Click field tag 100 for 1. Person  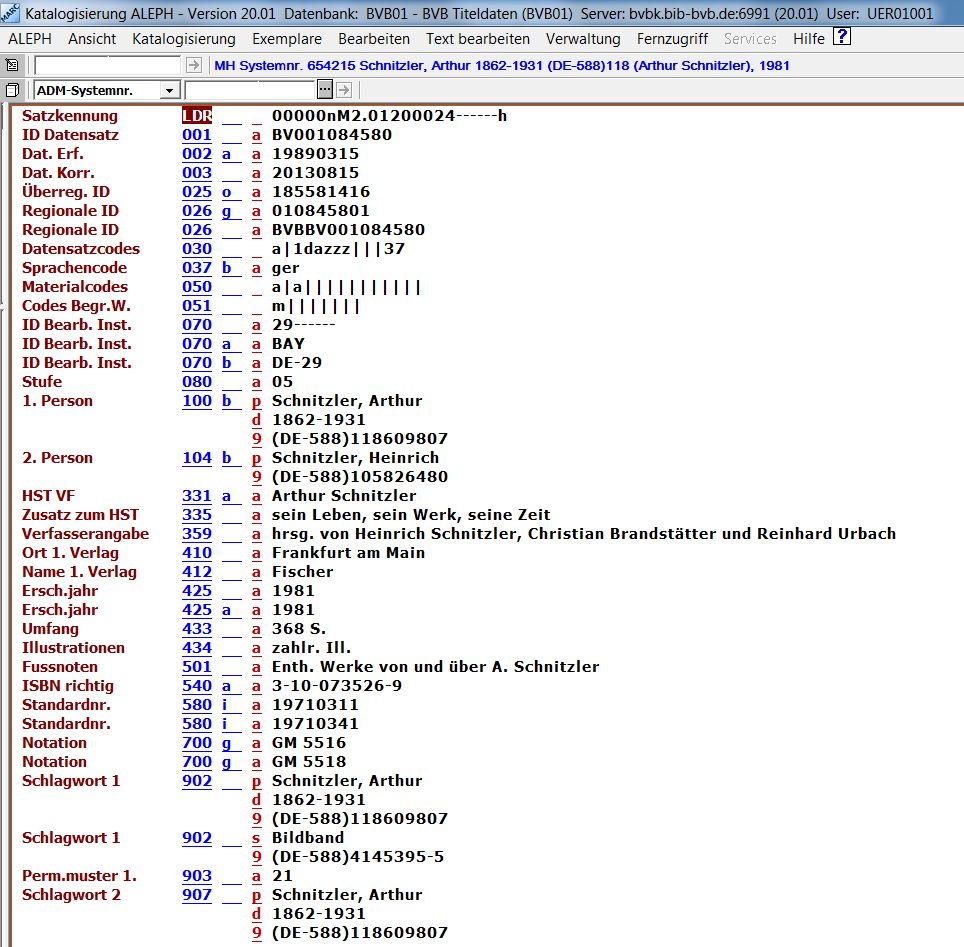pyautogui.click(x=197, y=401)
